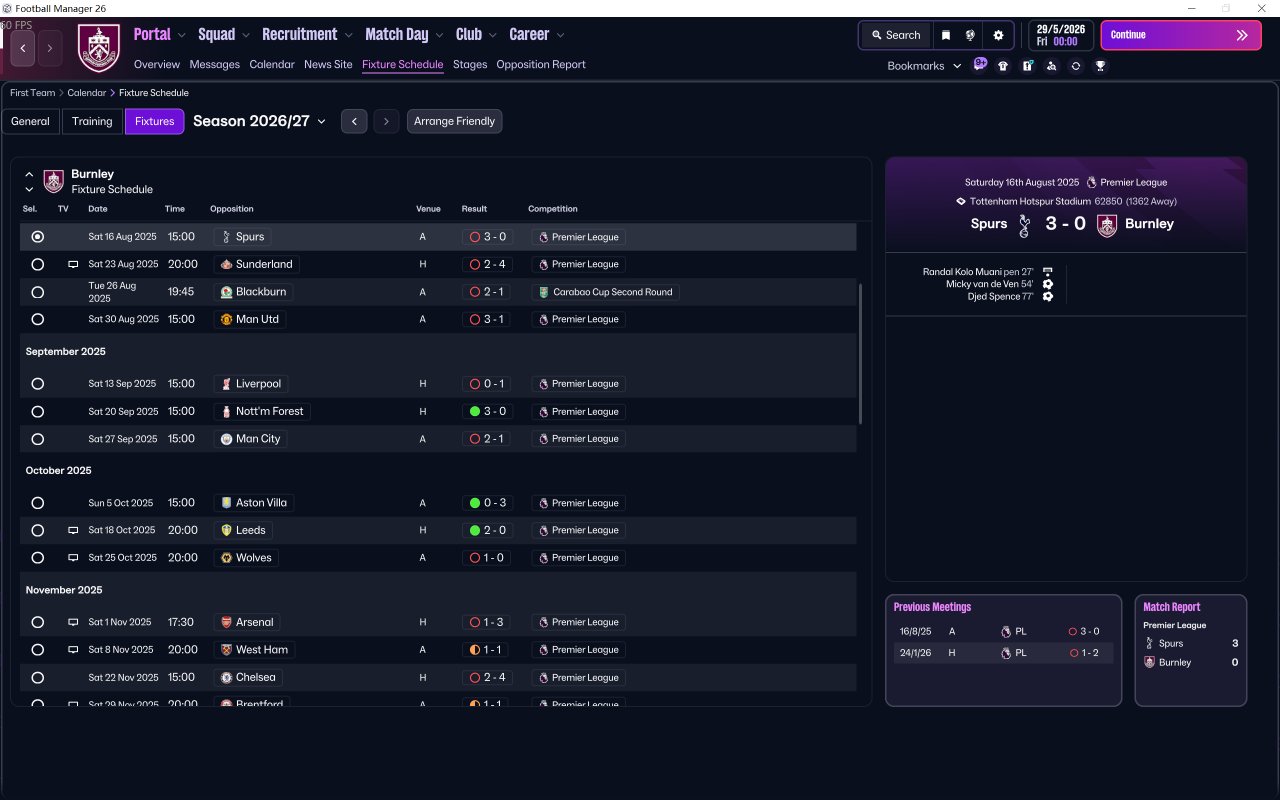Open the Portal dropdown menu
Viewport: 1280px width, 800px height.
[159, 34]
